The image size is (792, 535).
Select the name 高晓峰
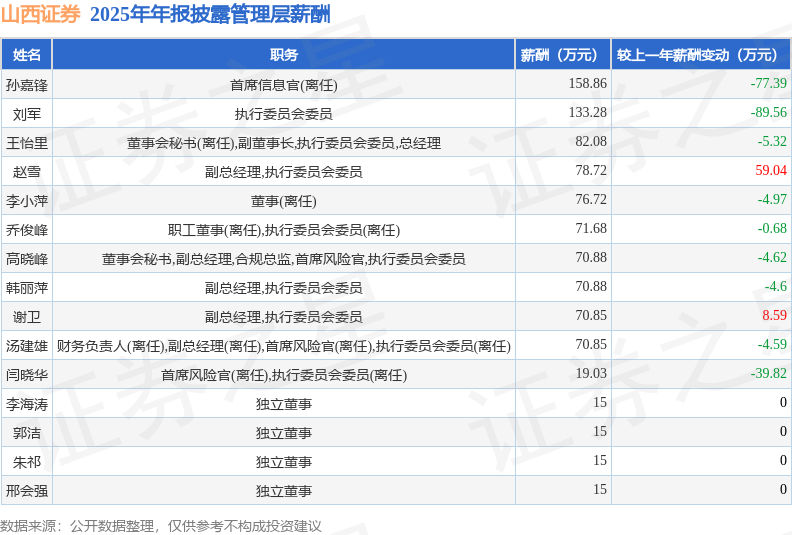pos(27,259)
